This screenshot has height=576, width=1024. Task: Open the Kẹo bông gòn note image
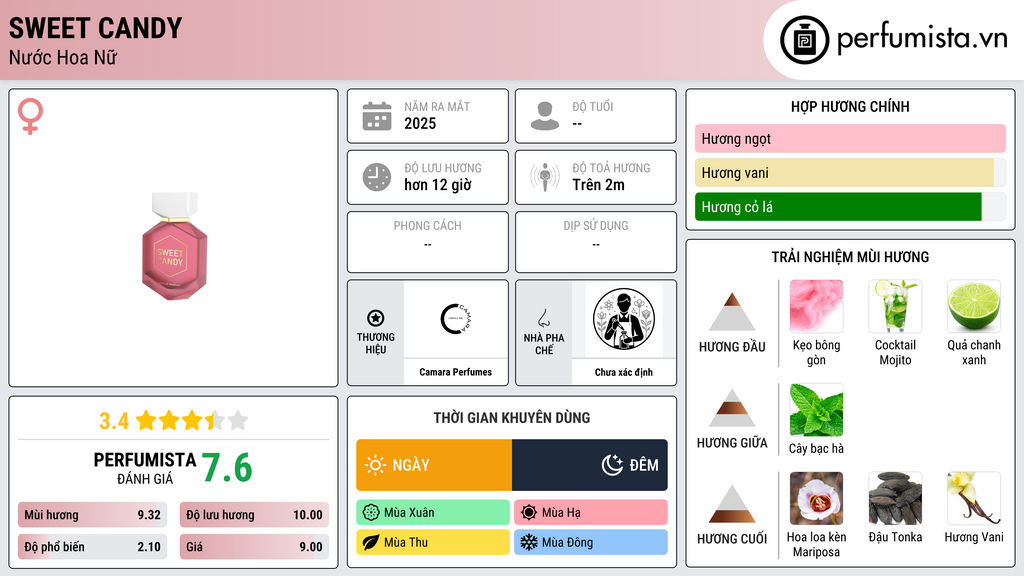click(816, 306)
